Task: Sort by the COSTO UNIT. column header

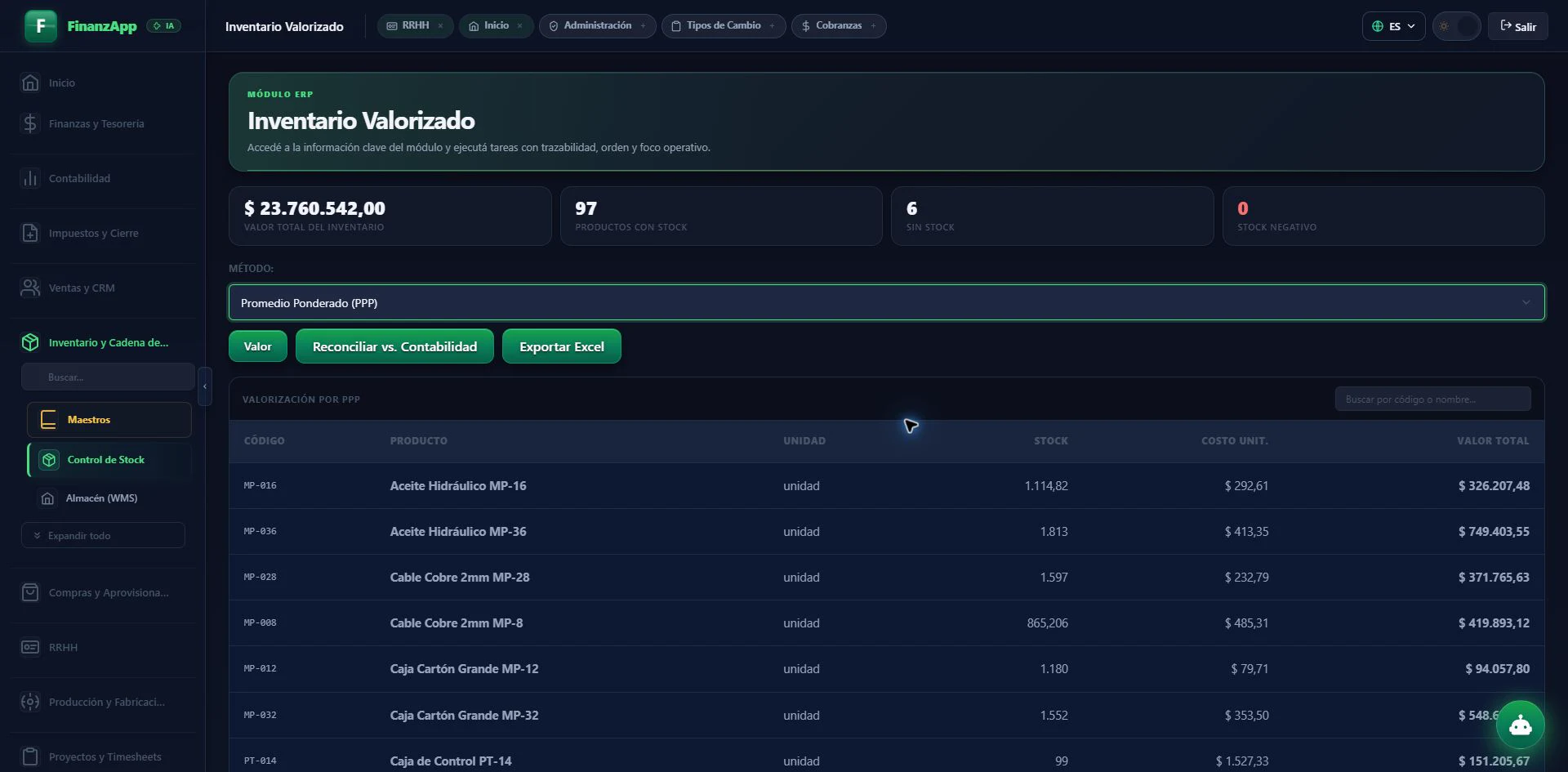Action: tap(1234, 440)
